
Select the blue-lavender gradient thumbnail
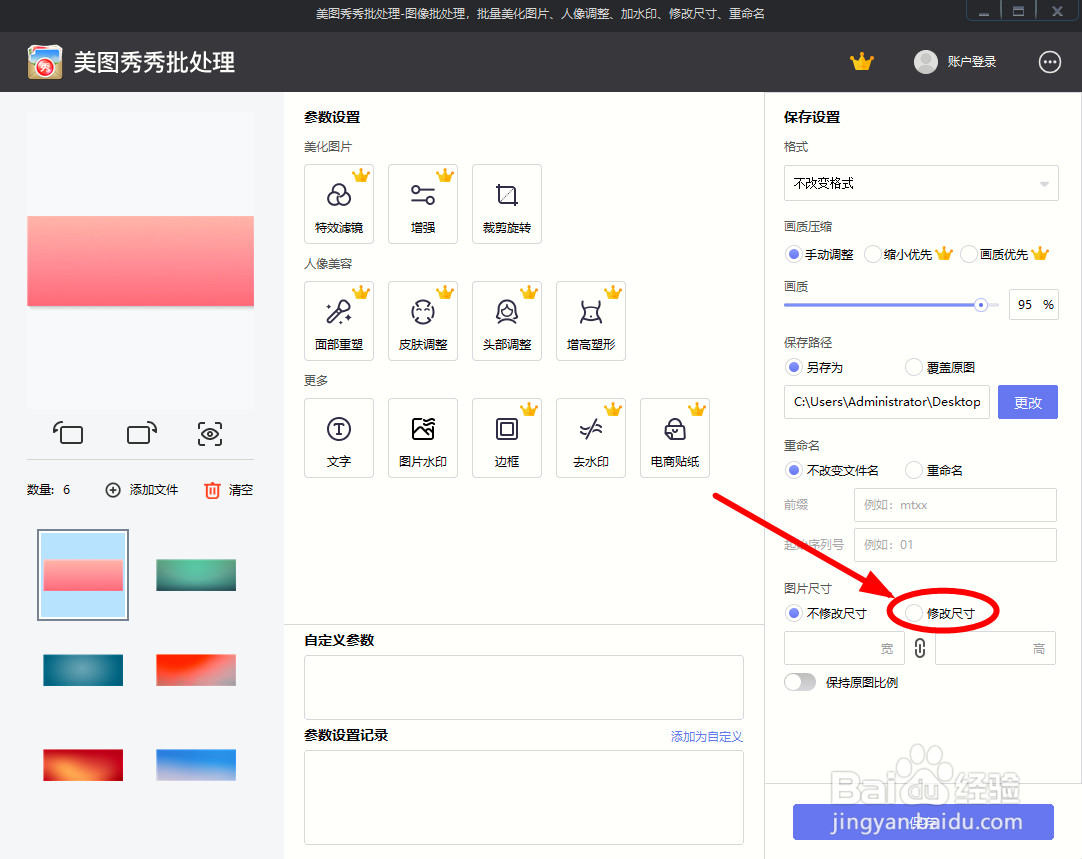click(196, 764)
